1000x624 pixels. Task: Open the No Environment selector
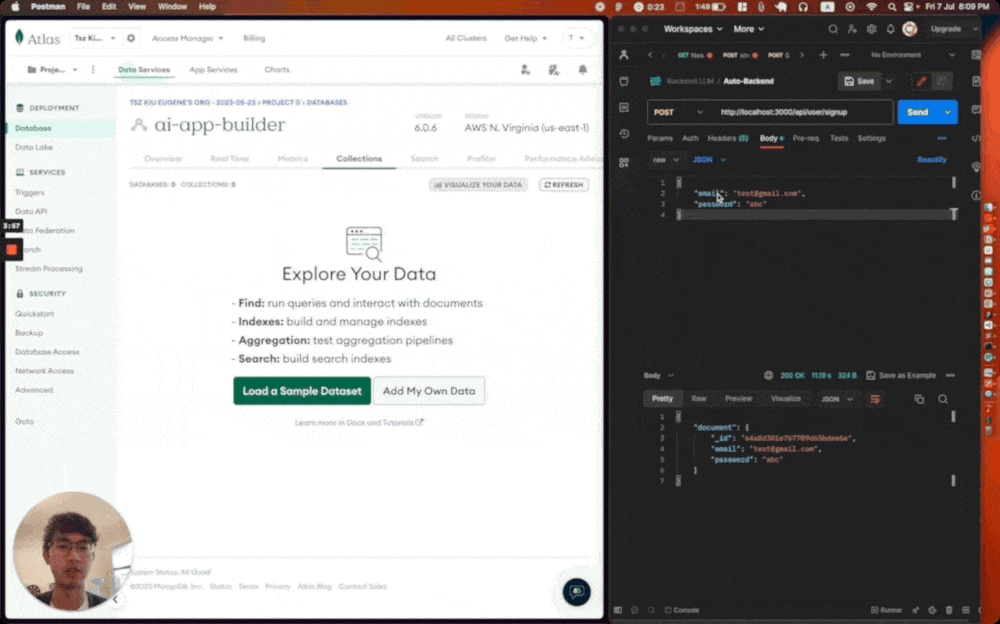click(x=912, y=55)
